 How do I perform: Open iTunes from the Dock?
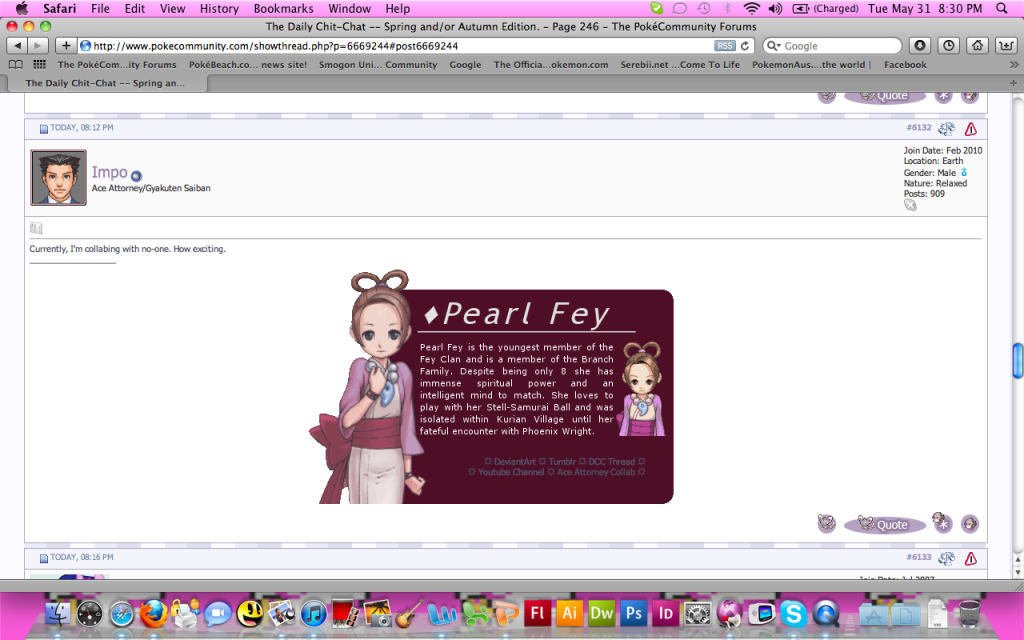[x=313, y=614]
